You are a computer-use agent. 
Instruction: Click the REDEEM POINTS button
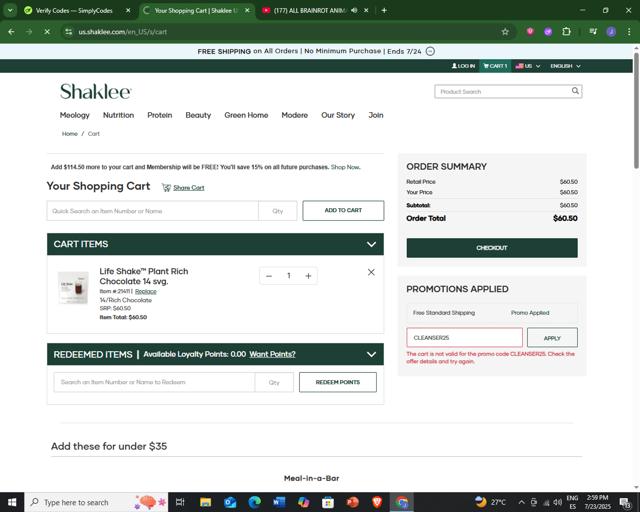[338, 382]
